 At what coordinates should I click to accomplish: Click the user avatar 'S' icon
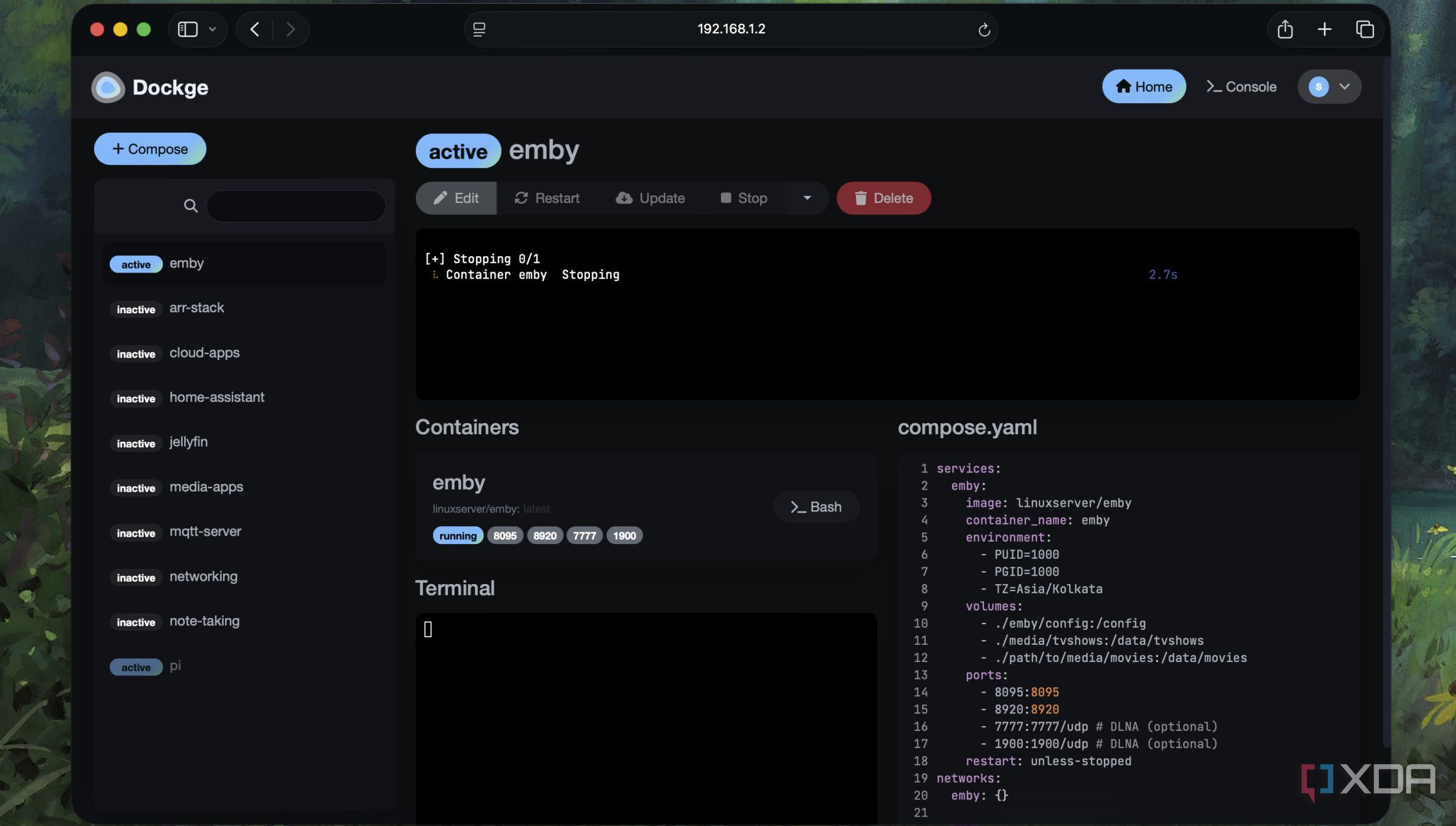click(x=1319, y=87)
